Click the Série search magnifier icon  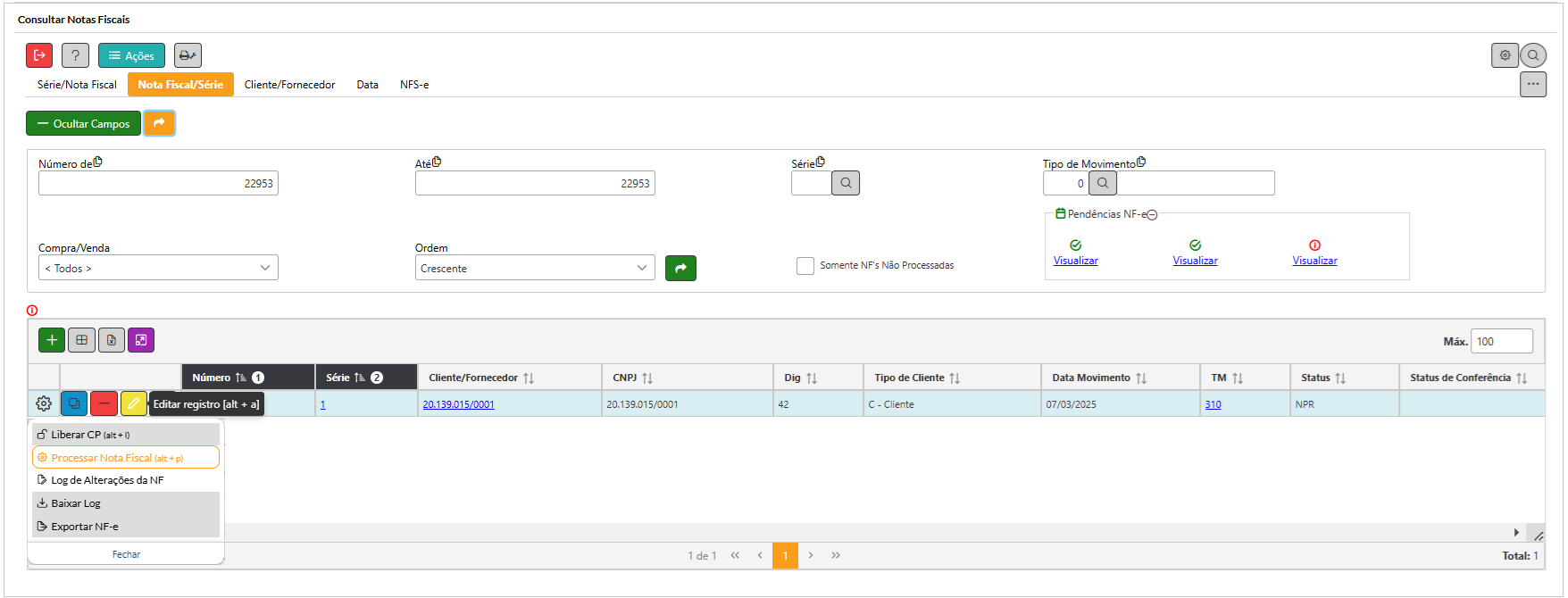(846, 183)
